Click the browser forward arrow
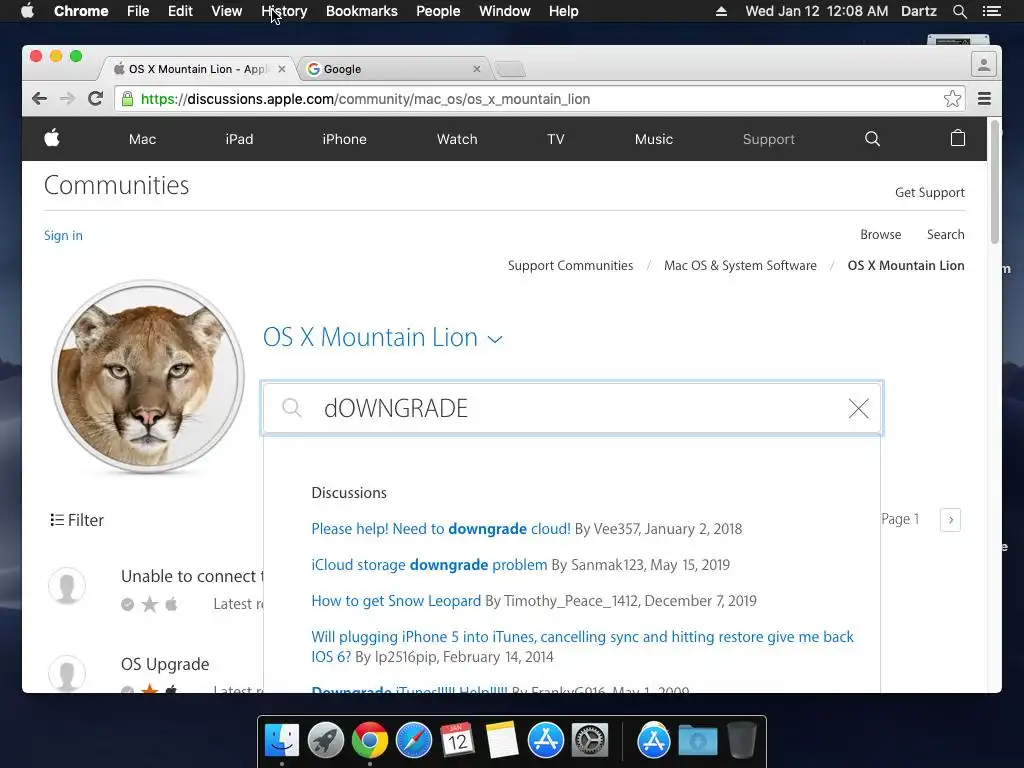The image size is (1024, 768). click(67, 99)
